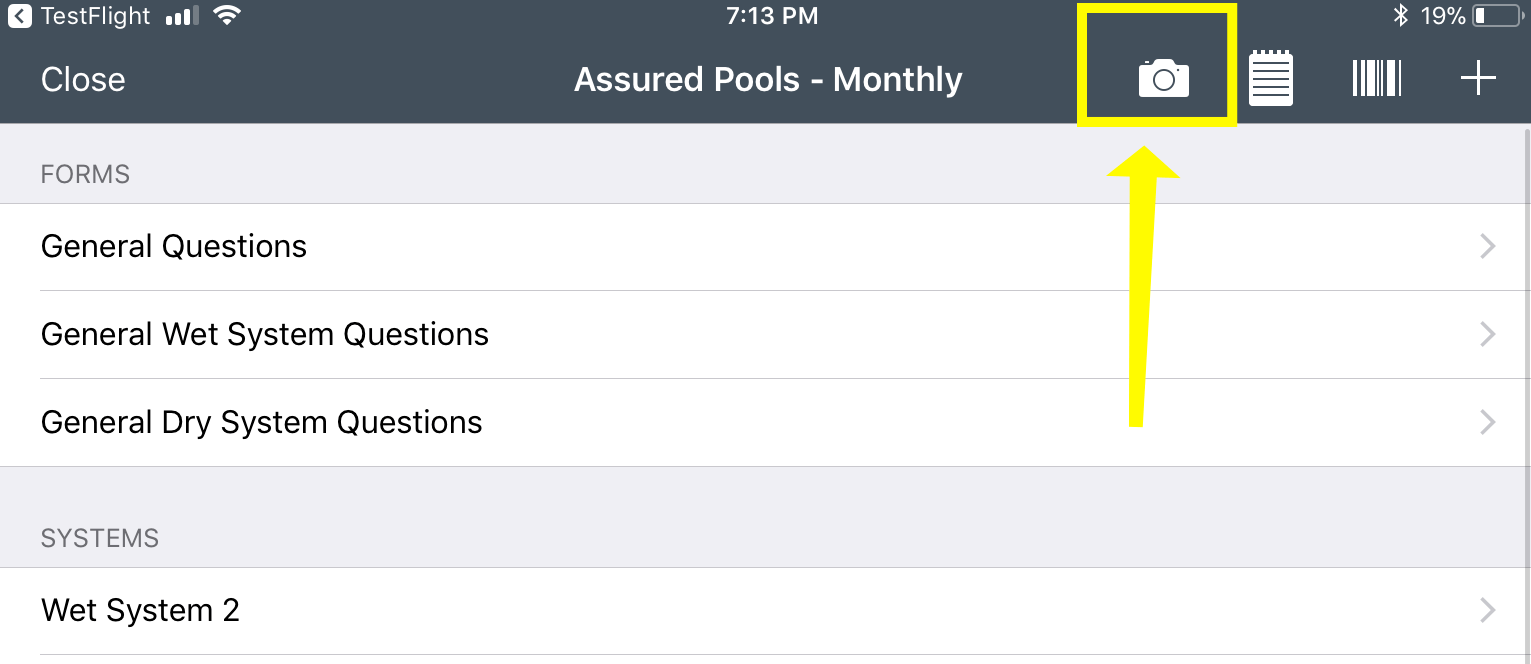Tap the TestFlight back arrow in the status bar

point(18,15)
